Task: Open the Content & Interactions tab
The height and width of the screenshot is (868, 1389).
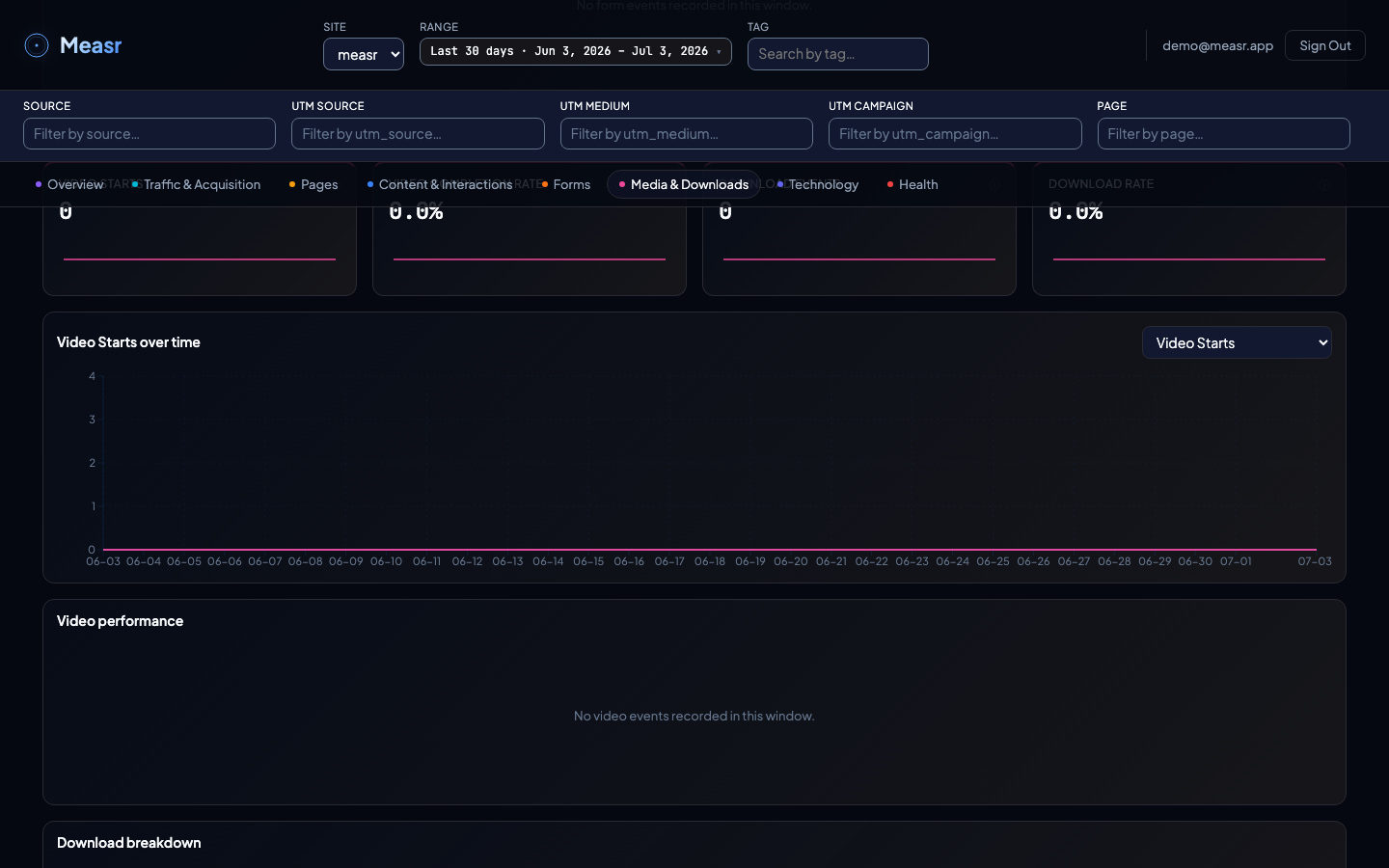Action: [x=440, y=184]
